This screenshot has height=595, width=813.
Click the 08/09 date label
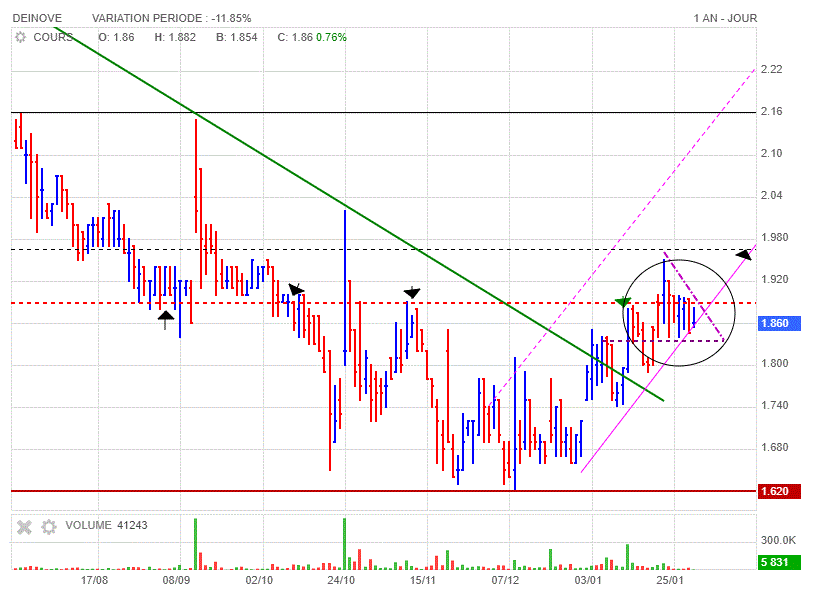coord(176,580)
